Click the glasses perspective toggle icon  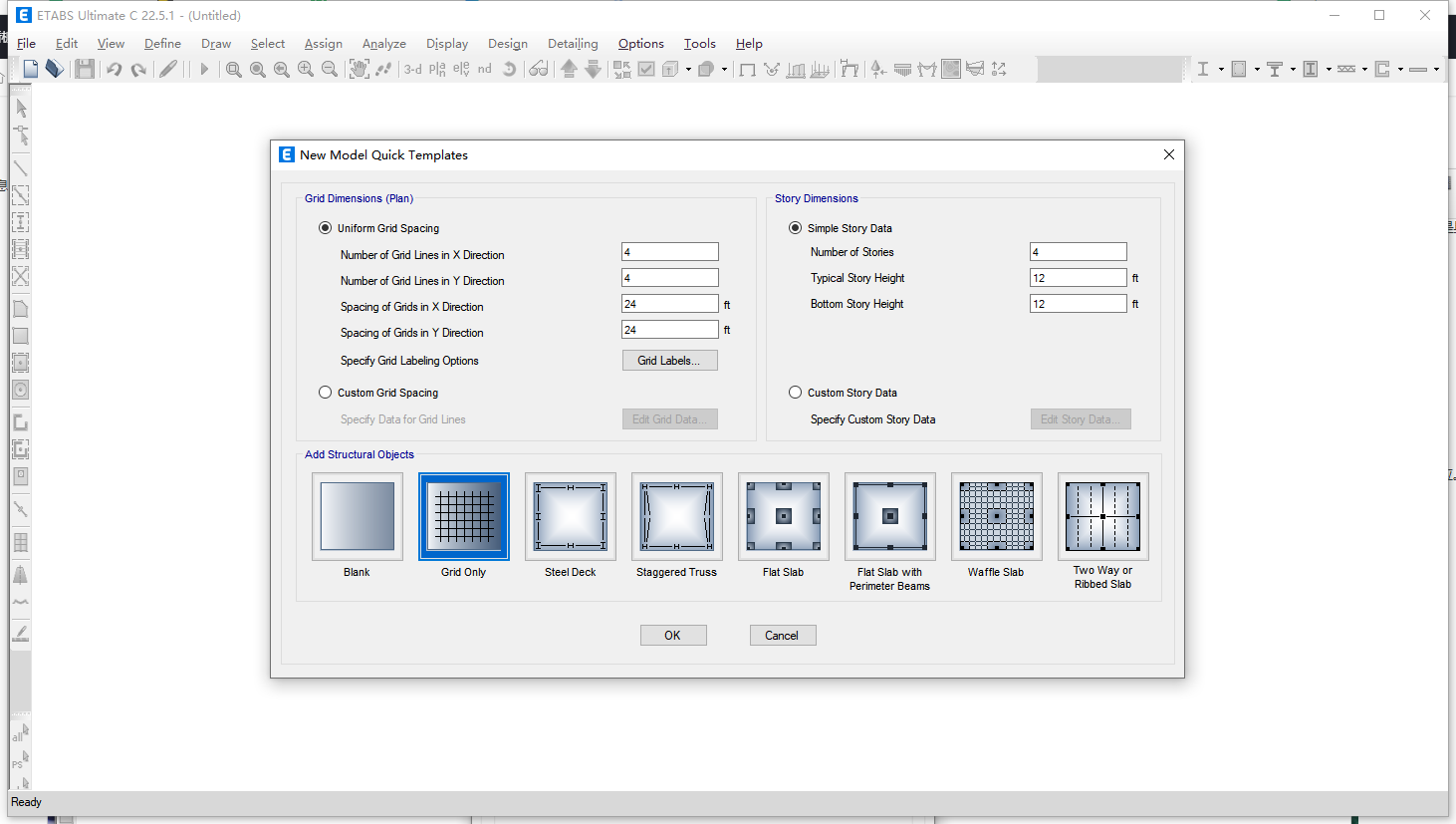pos(539,69)
